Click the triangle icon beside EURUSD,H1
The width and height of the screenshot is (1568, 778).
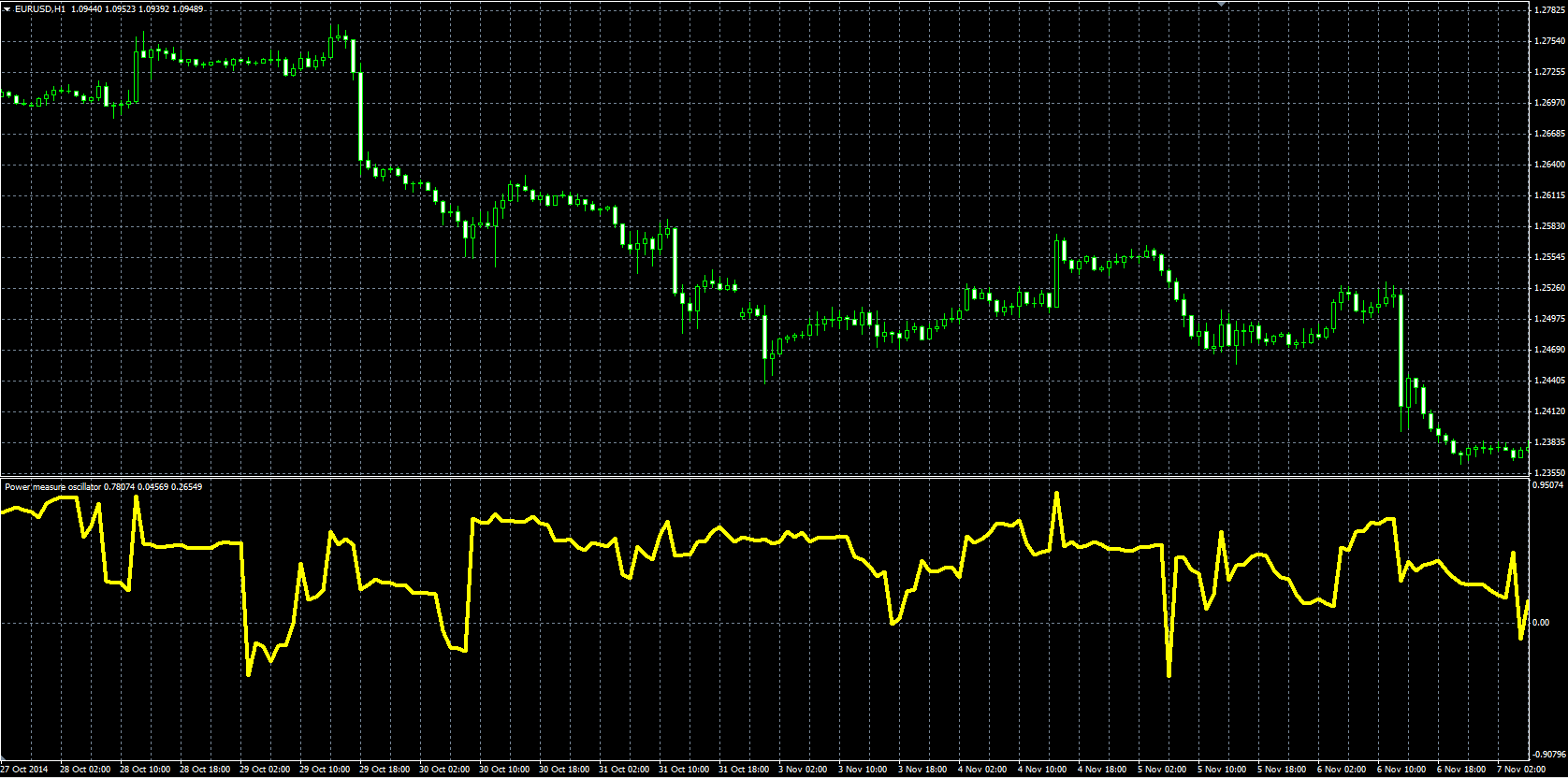[7, 8]
